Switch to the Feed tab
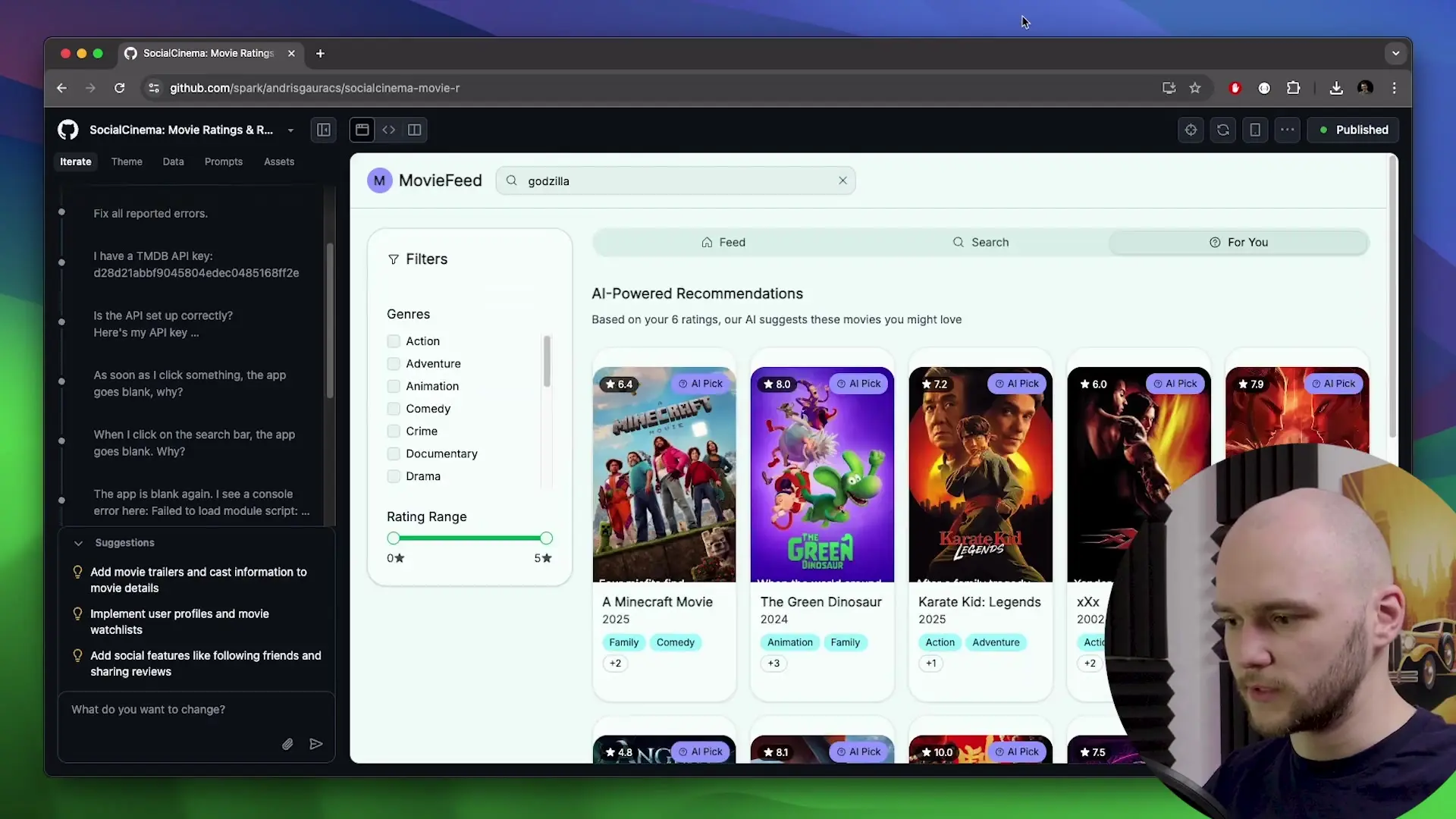The height and width of the screenshot is (819, 1456). coord(723,243)
